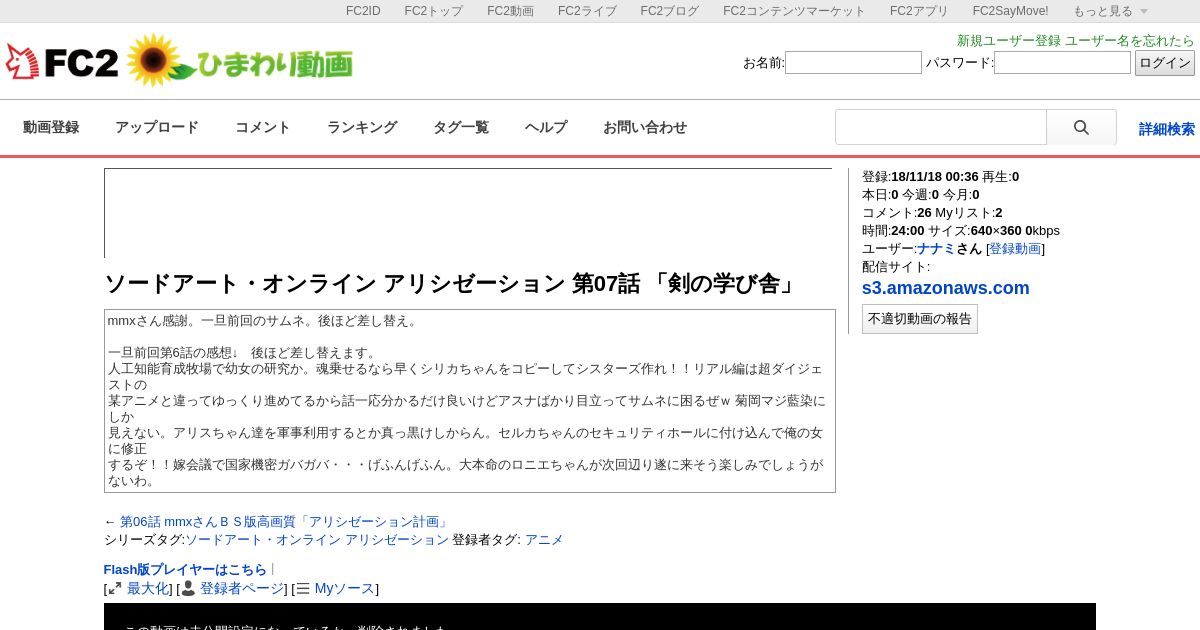Click the アニメ tag link
This screenshot has height=630, width=1200.
[544, 540]
